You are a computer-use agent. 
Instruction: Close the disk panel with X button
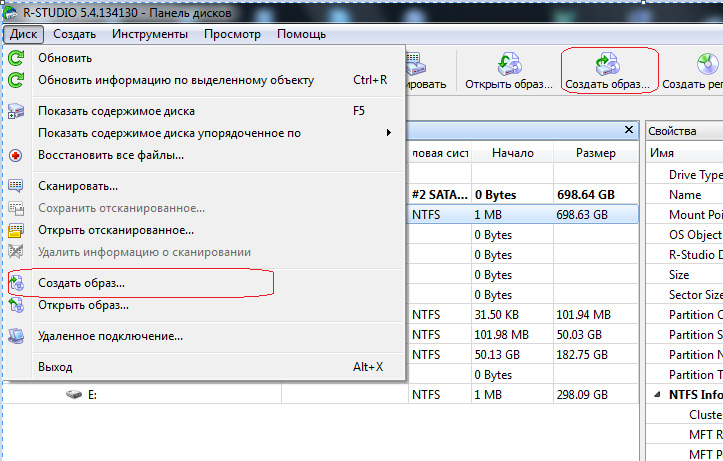[x=629, y=130]
